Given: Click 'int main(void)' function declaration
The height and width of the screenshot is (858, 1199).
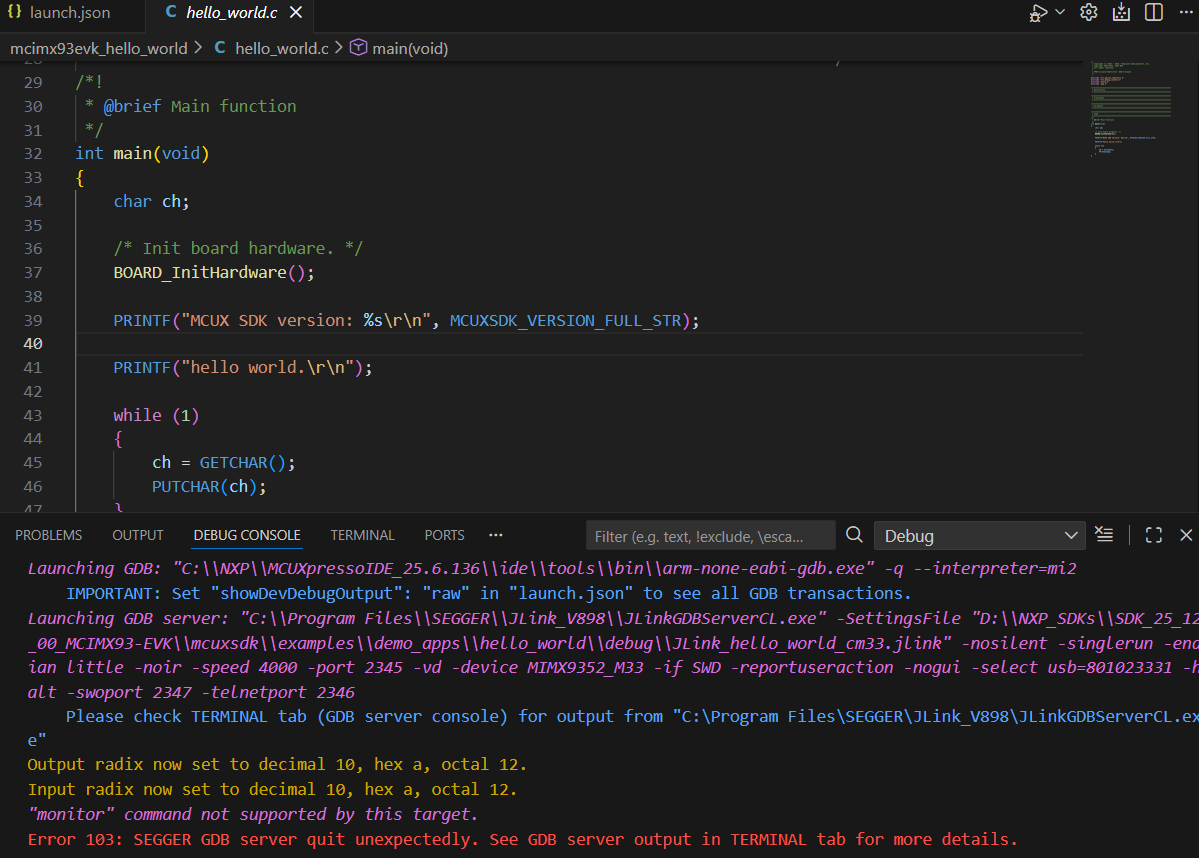Looking at the screenshot, I should tap(142, 154).
